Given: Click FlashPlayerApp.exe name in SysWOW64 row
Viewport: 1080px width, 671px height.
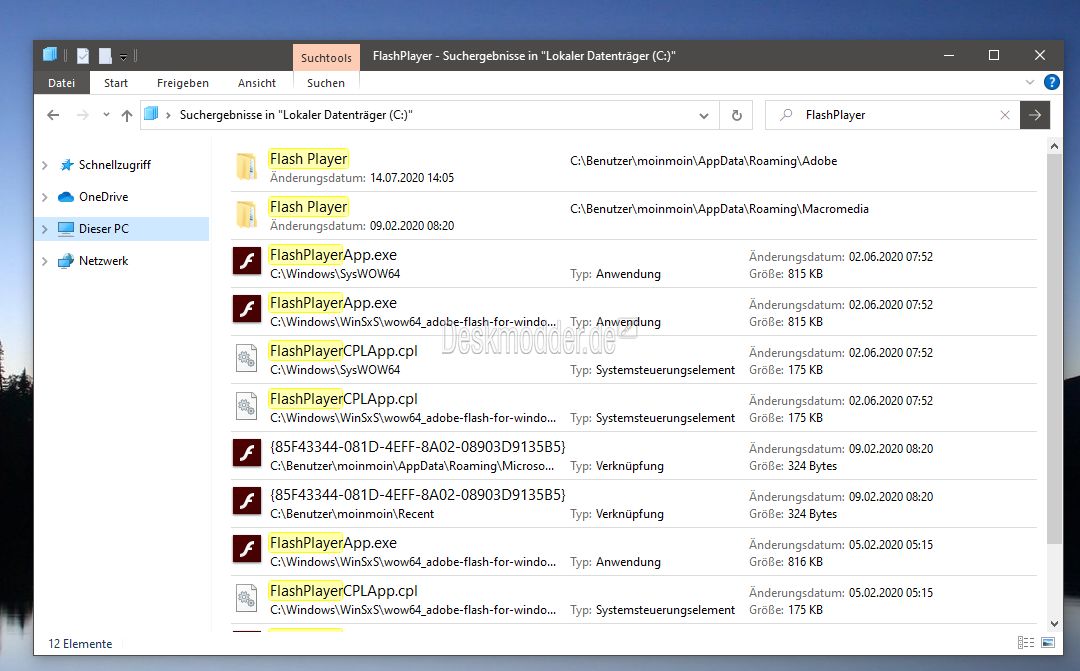Looking at the screenshot, I should (x=333, y=255).
